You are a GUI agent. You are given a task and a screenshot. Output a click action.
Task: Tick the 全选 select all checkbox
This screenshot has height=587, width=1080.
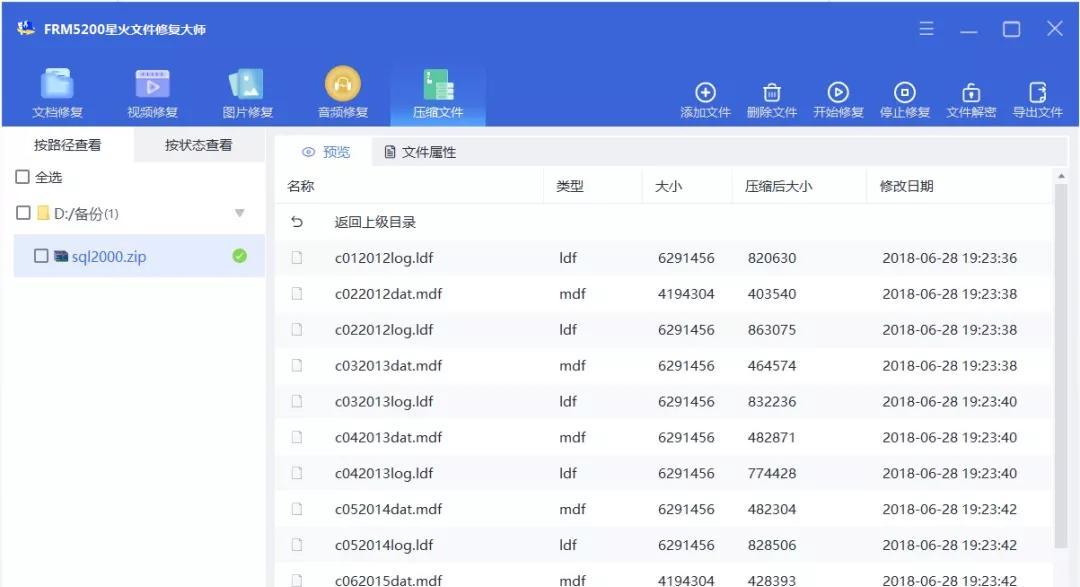tap(23, 177)
